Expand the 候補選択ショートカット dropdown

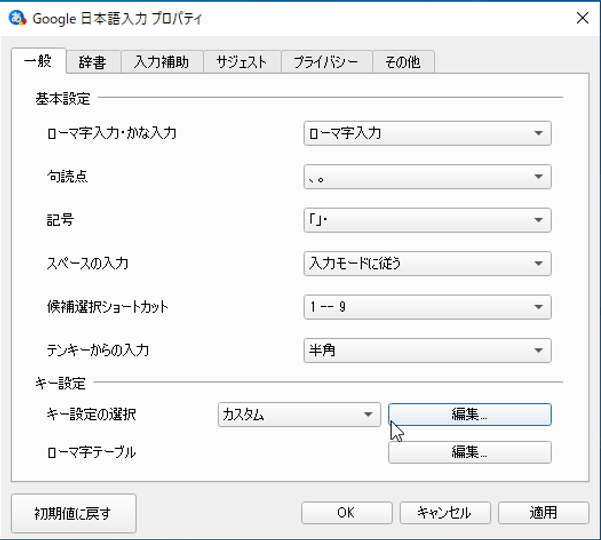click(427, 307)
